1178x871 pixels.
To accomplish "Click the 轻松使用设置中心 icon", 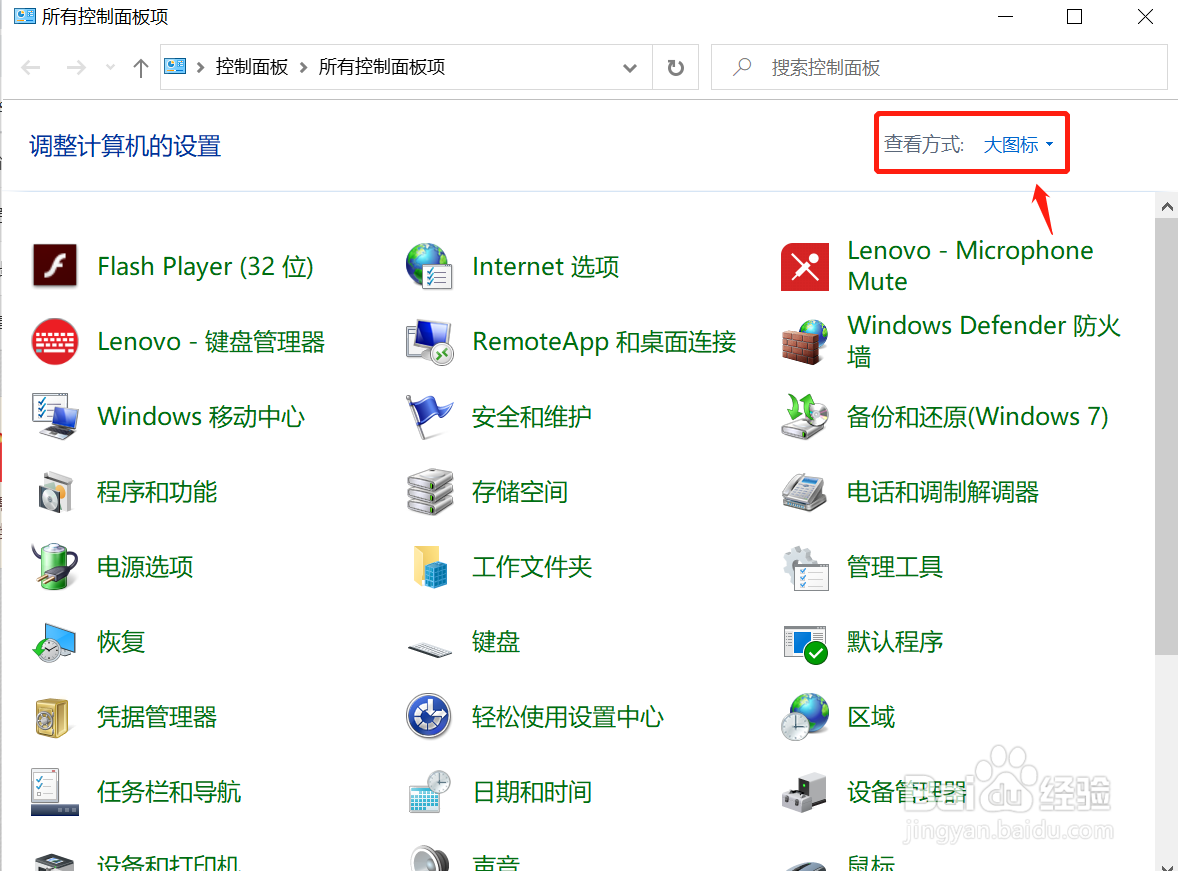I will (x=429, y=716).
